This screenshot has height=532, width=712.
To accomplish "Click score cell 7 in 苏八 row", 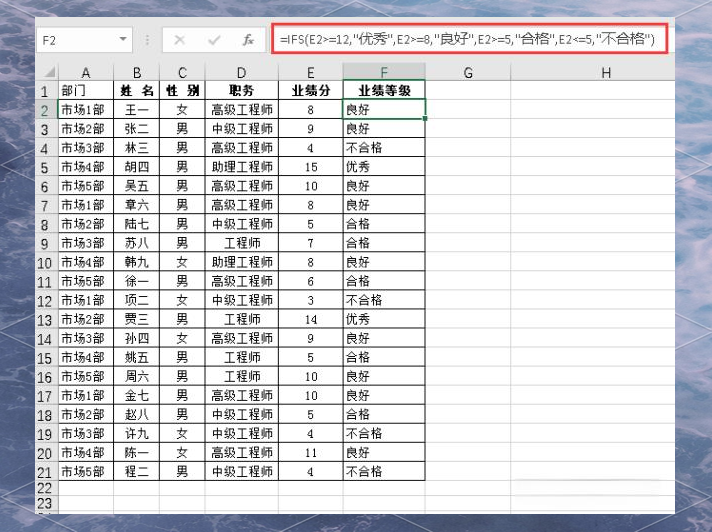I will pos(311,243).
